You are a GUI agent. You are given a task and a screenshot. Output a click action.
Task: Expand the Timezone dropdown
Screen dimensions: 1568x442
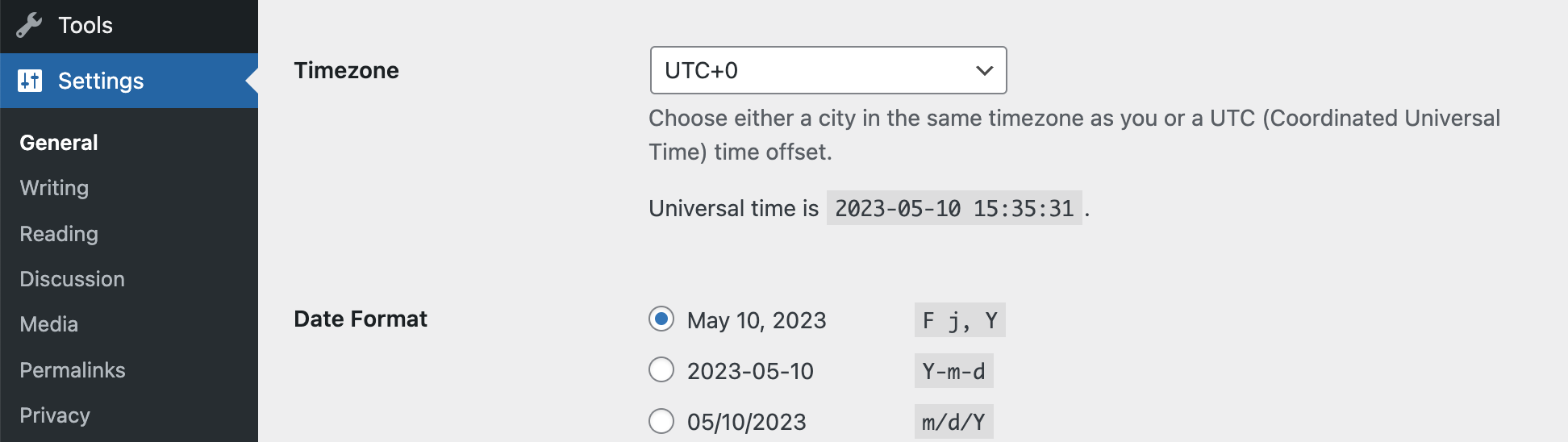coord(828,70)
